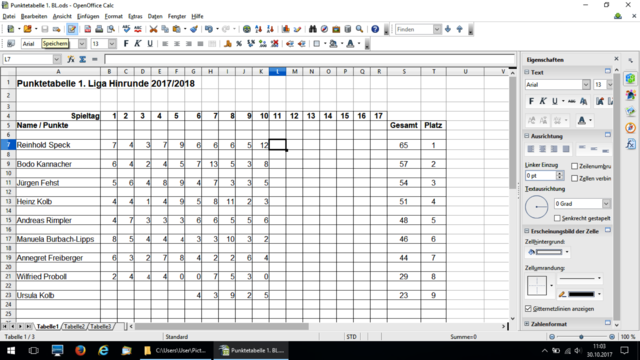
Task: Click the Finden search input field
Action: 414,29
